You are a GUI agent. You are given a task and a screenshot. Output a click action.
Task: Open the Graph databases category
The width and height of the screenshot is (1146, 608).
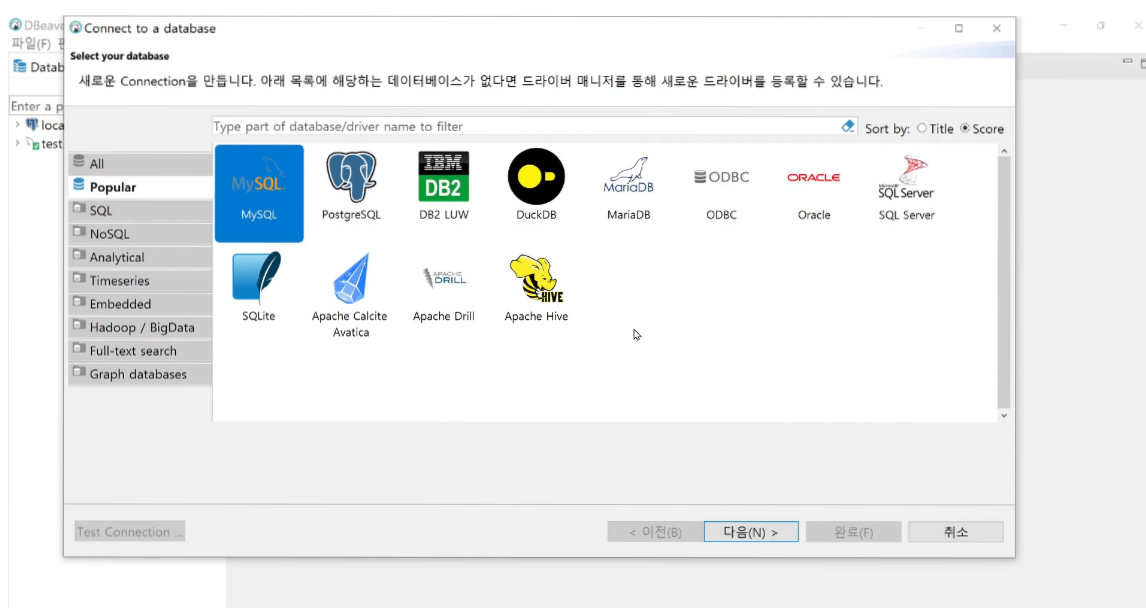(x=140, y=374)
